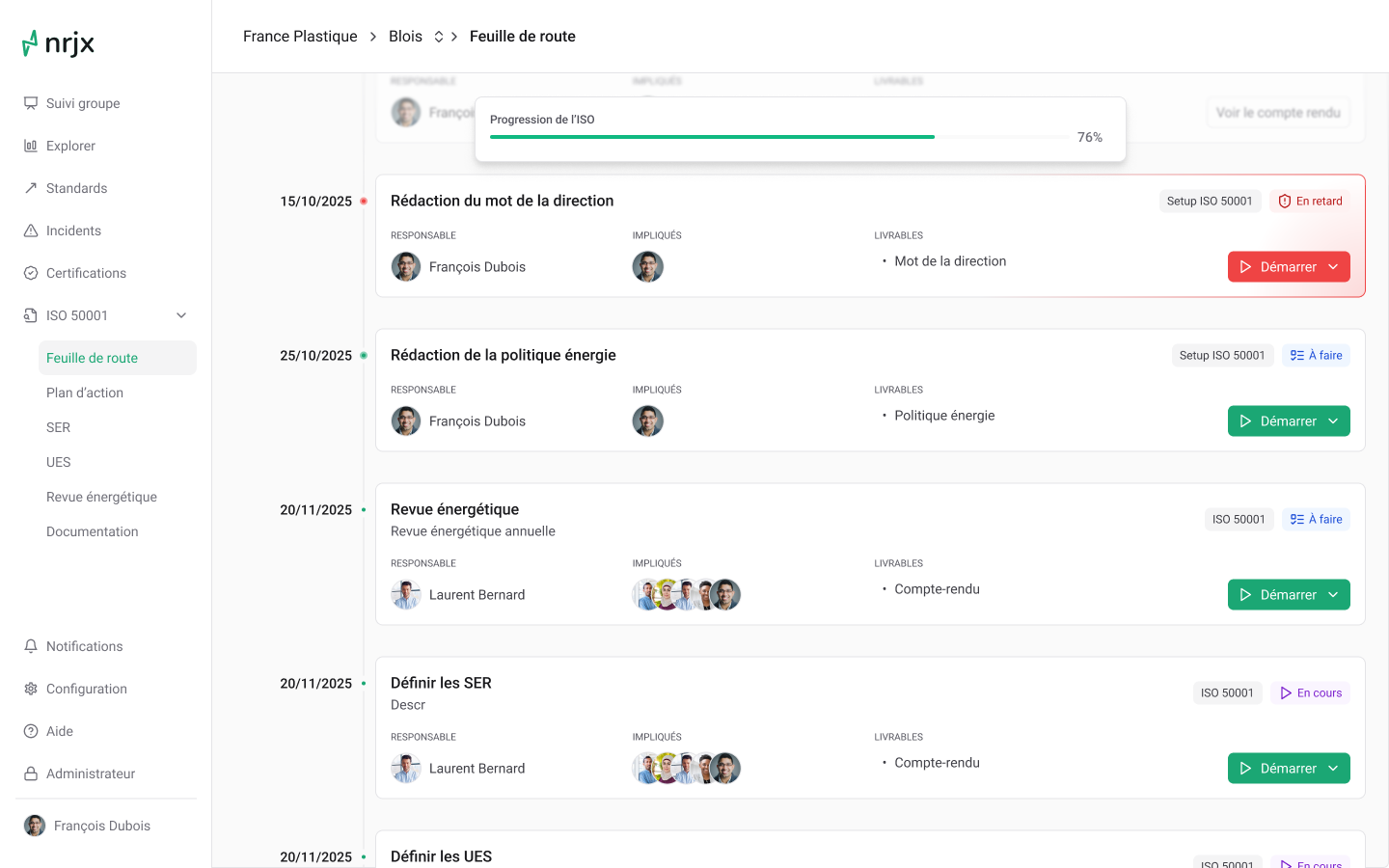Screen dimensions: 1389x868
Task: Click Définir les UES title
Action: point(441,856)
